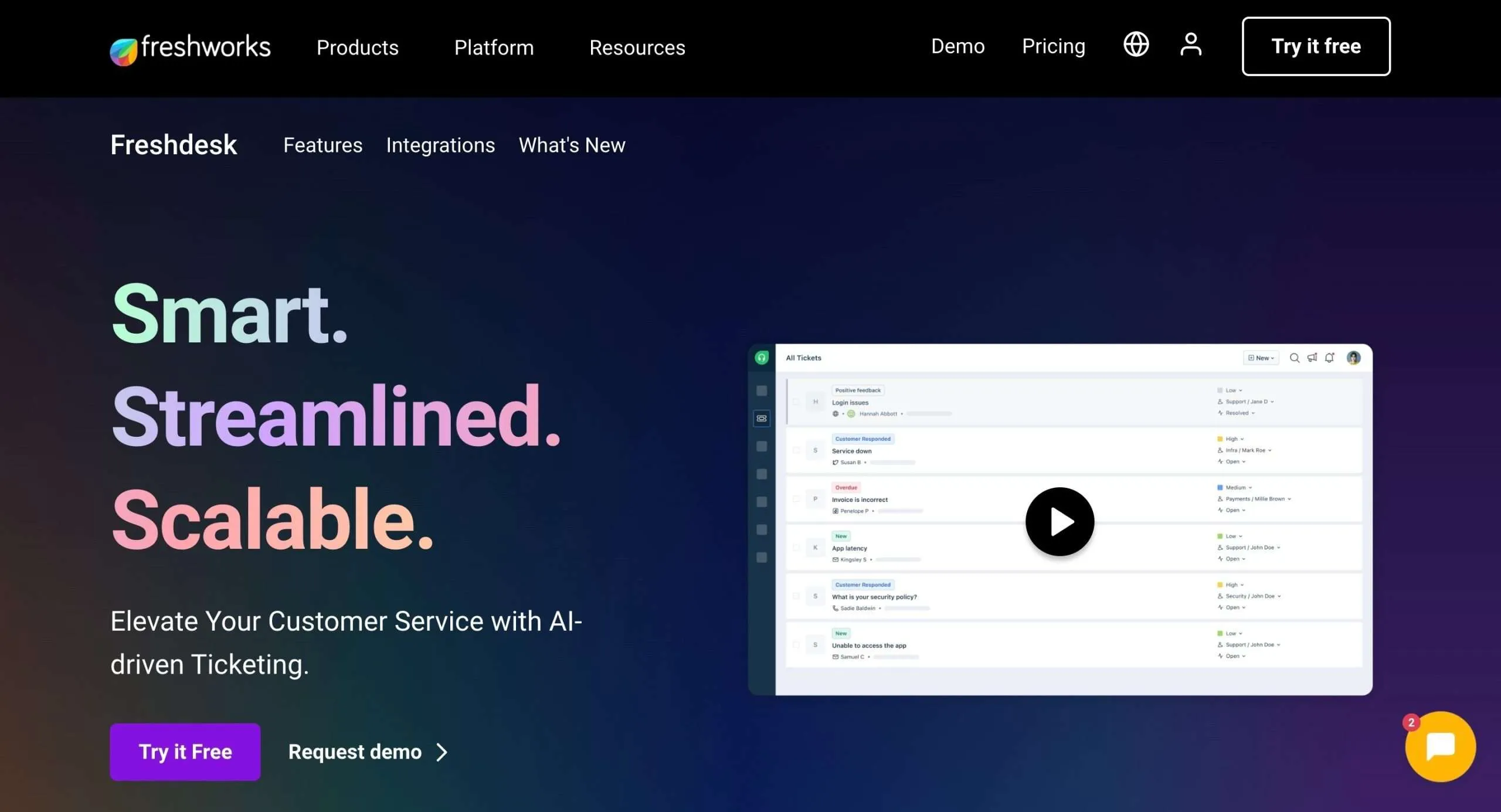
Task: Open the language globe icon
Action: pos(1136,45)
